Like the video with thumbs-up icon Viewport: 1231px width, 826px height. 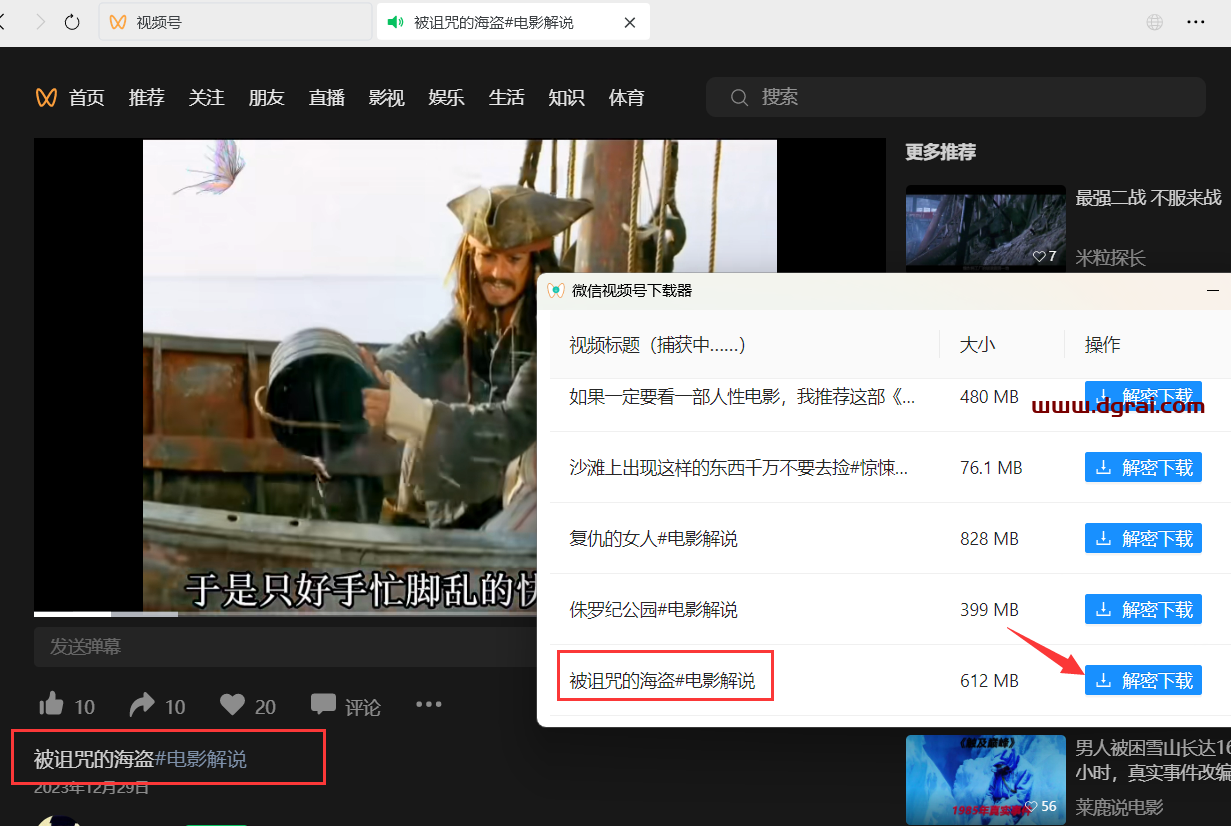click(52, 705)
